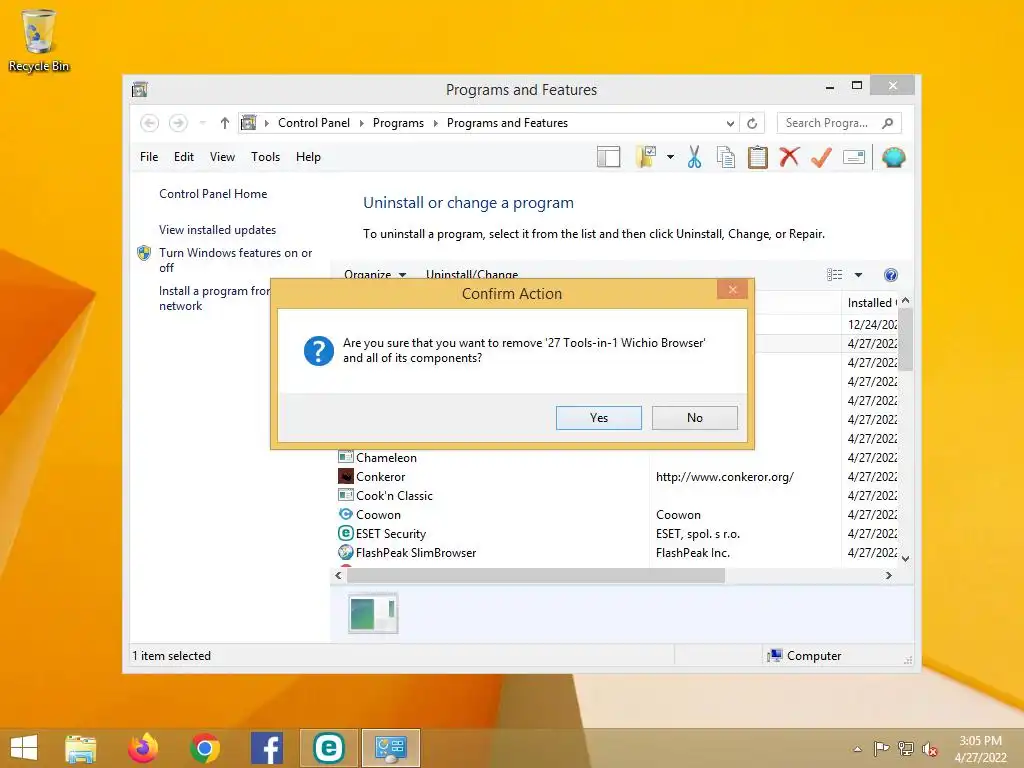Select Coowon in the program list
1024x768 pixels.
[x=377, y=515]
